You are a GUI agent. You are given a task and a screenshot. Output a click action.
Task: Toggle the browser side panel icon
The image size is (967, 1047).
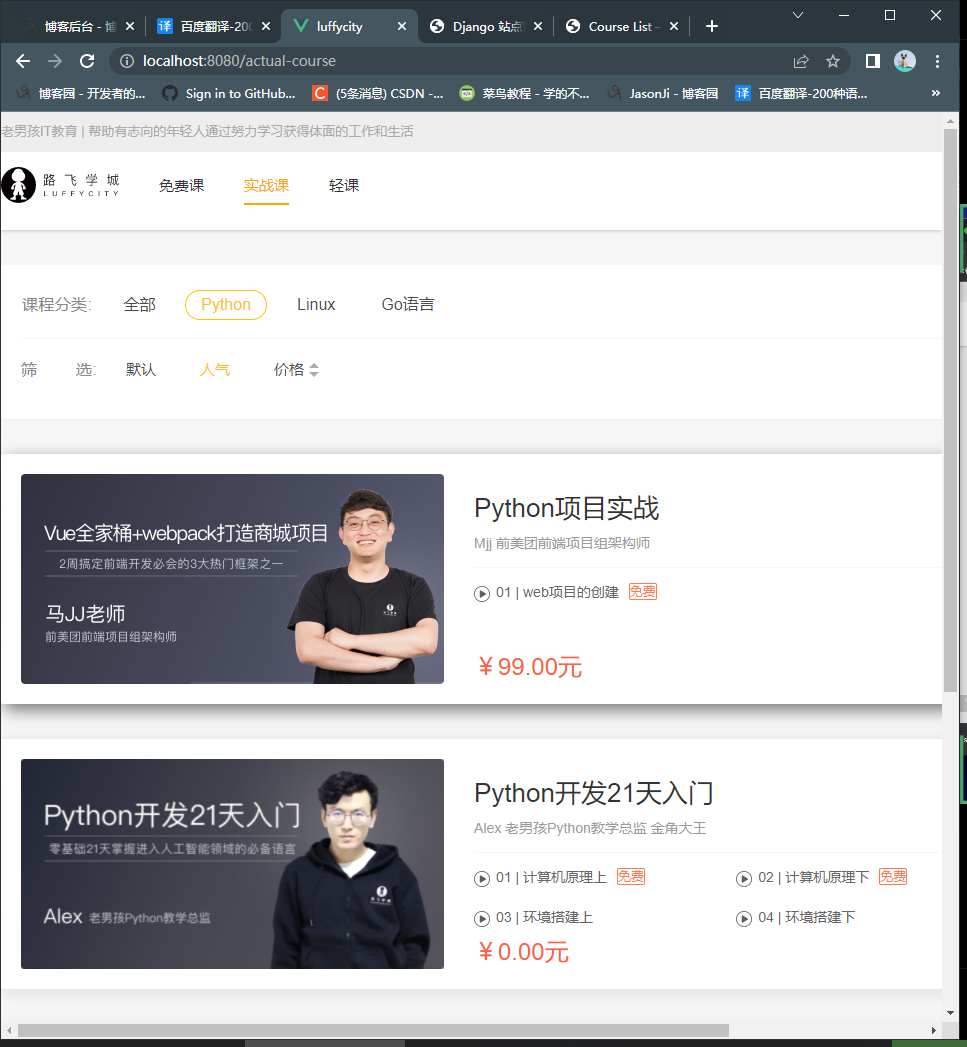[x=872, y=61]
